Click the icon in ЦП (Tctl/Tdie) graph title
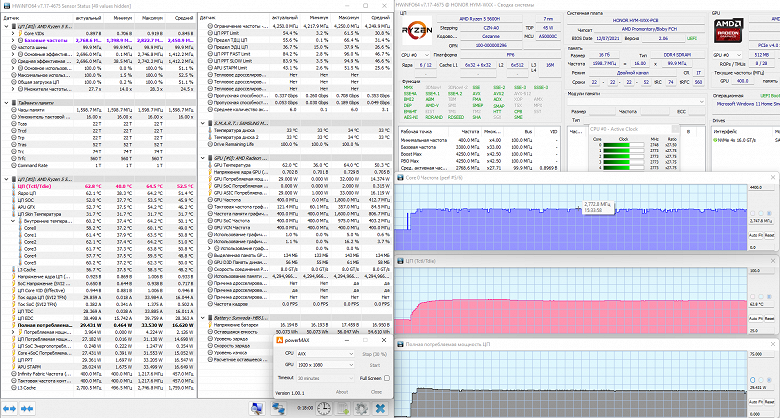This screenshot has width=780, height=418. 400,260
